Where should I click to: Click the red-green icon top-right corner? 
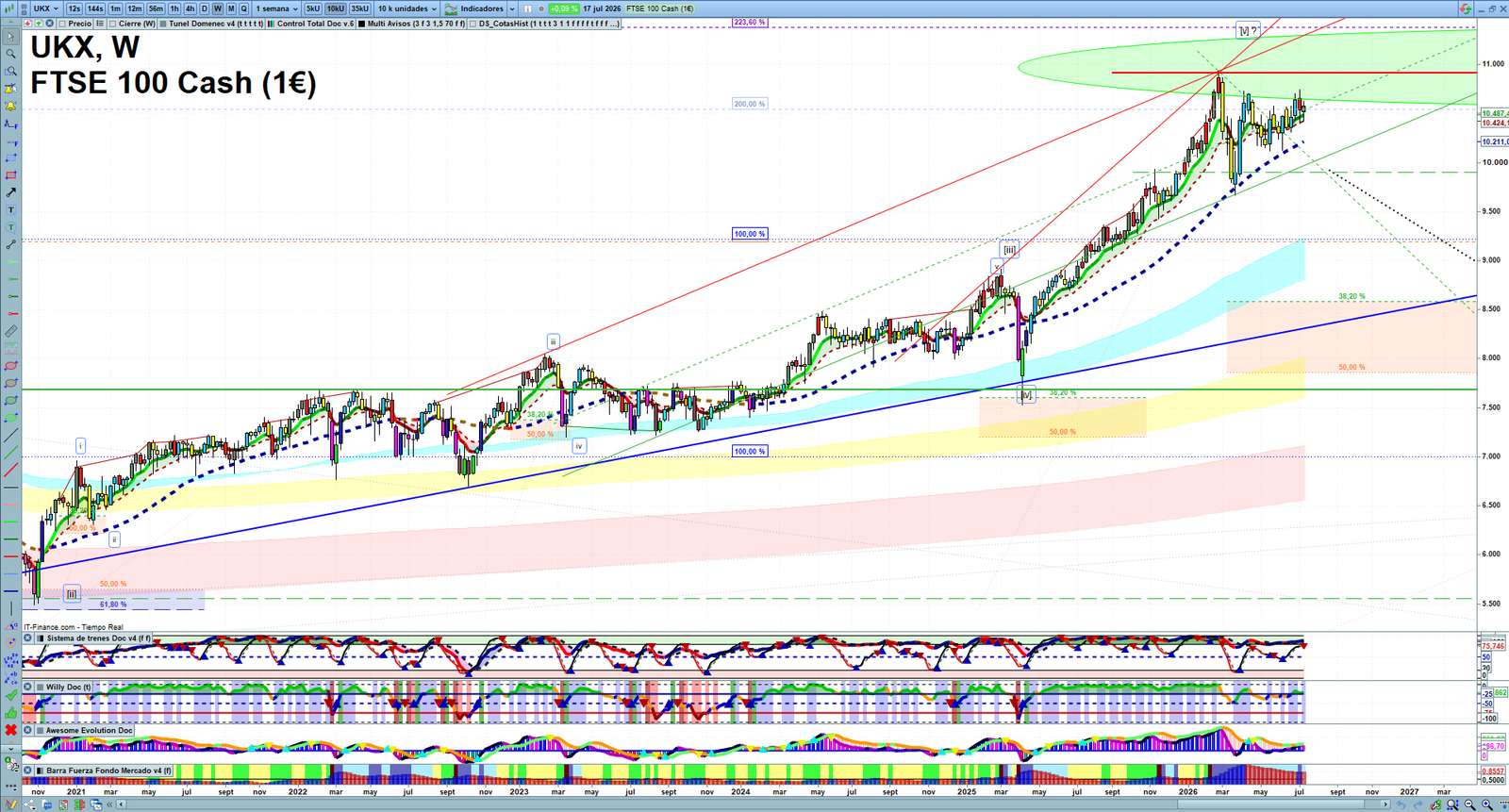tap(1465, 8)
